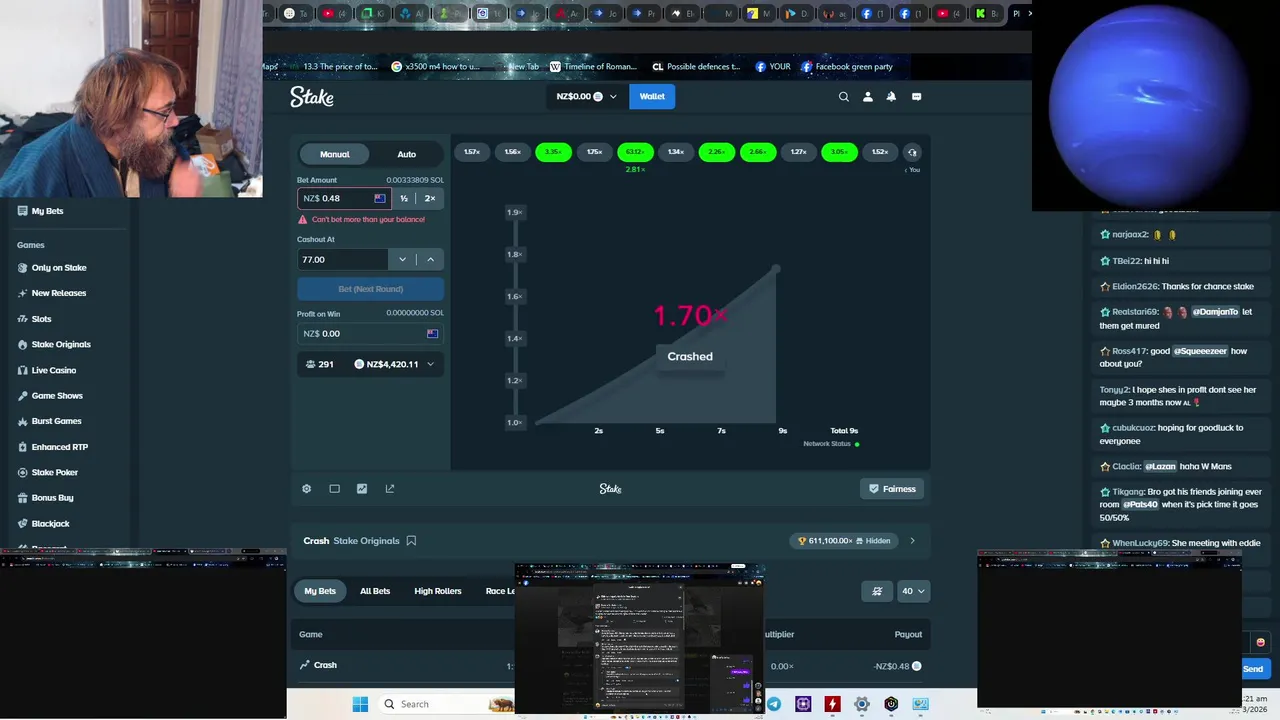Open game settings gear icon

tap(307, 489)
